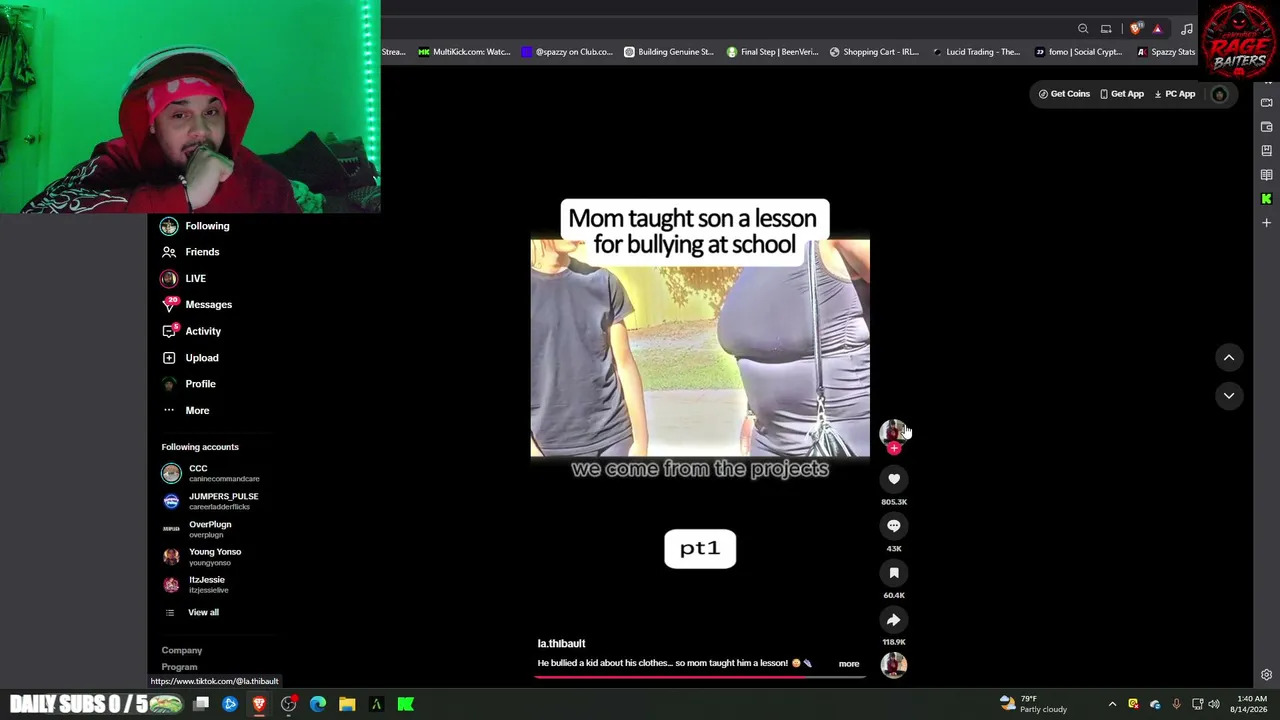Open the green Kick app in taskbar
1280x720 pixels.
coord(406,704)
